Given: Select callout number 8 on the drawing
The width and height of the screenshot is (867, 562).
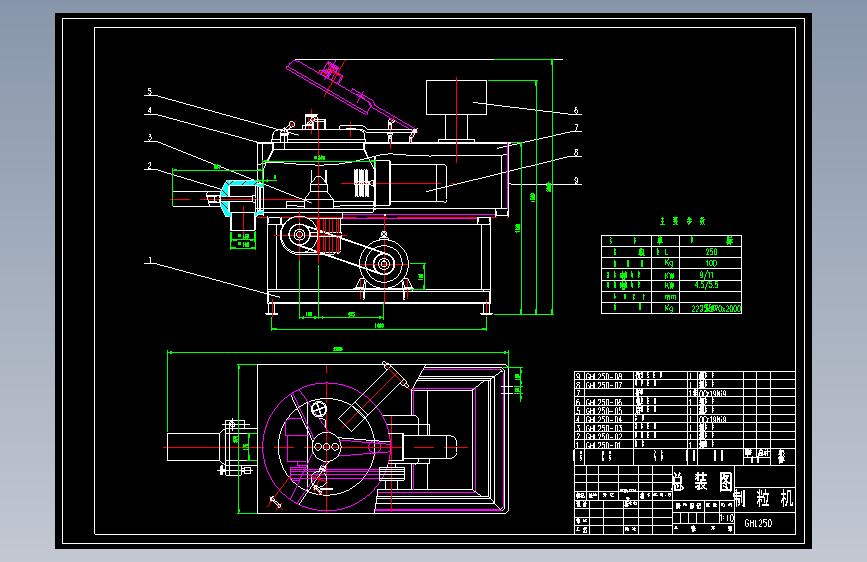Looking at the screenshot, I should (576, 153).
